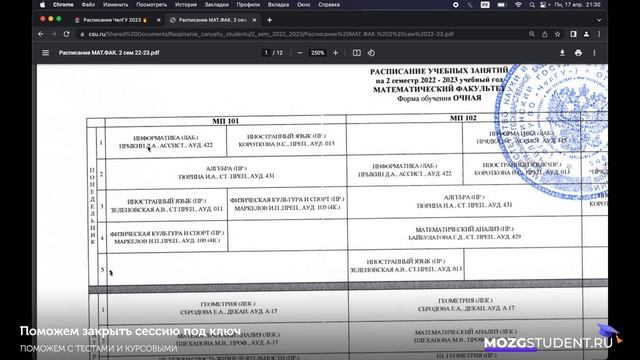Expand tab search chevron
Viewport: 640px width, 360px height.
pos(599,20)
